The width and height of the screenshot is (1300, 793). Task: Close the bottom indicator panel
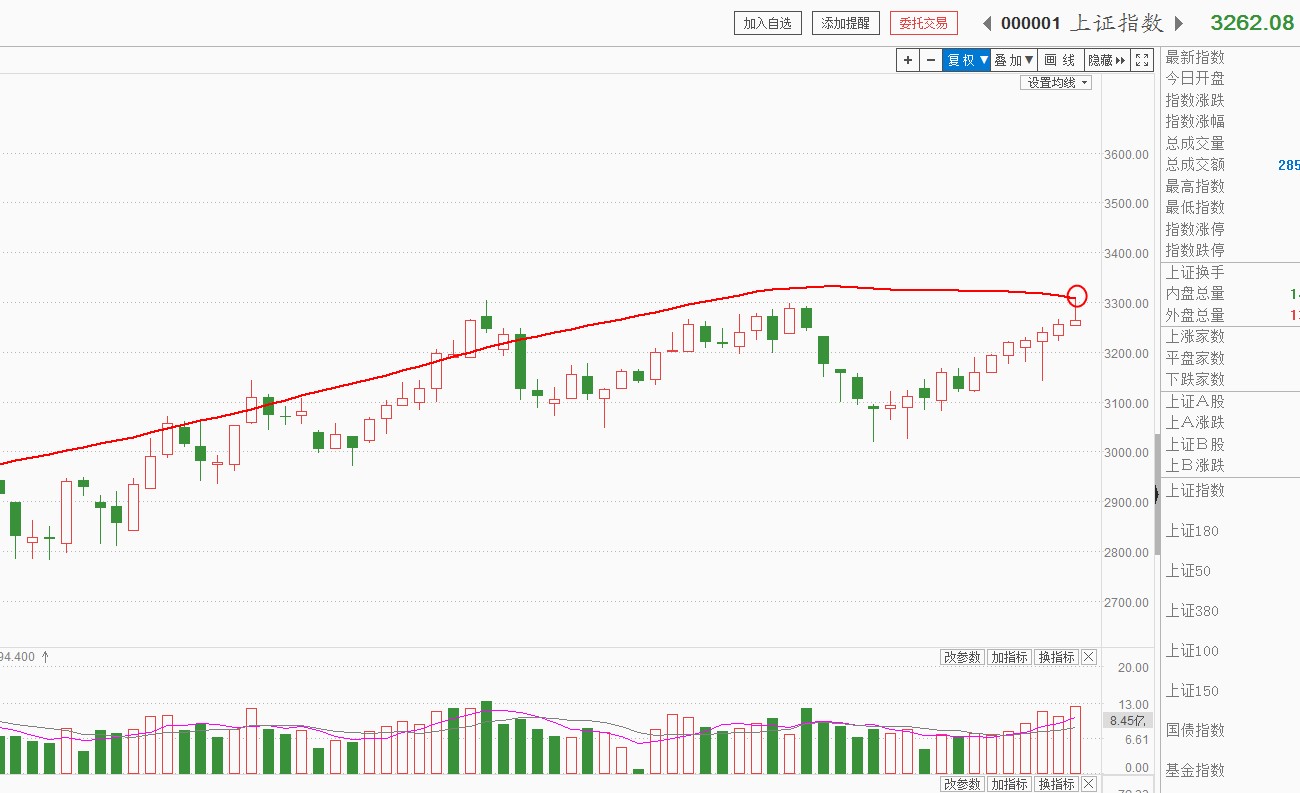pos(1089,784)
